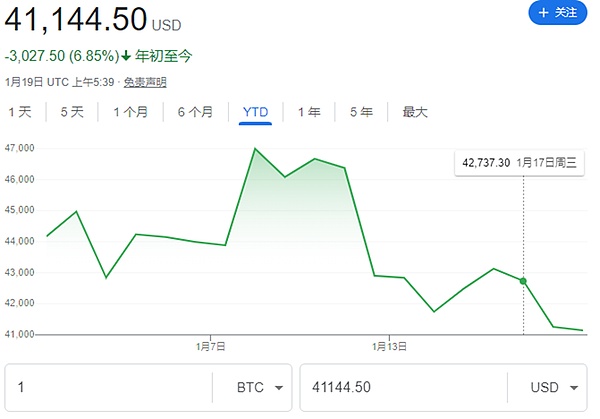Viewport: 600px width, 419px height.
Task: Switch to the 1个月 range tab
Action: coord(130,112)
